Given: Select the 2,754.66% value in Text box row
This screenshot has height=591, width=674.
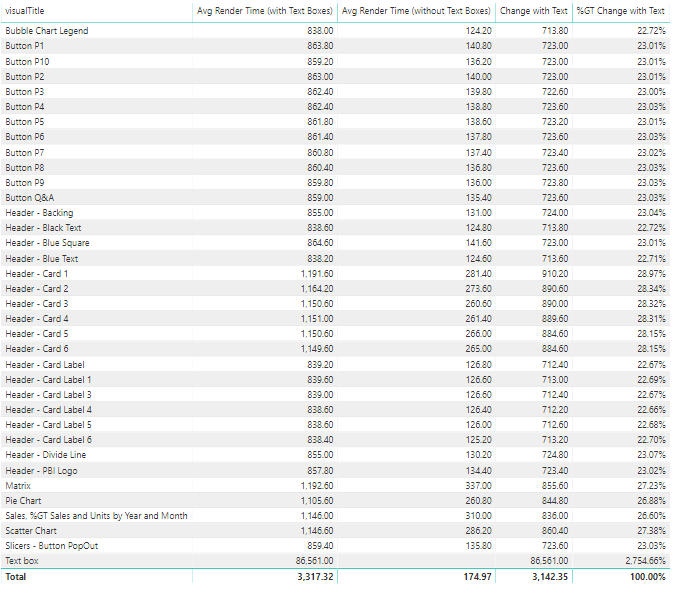Looking at the screenshot, I should (x=646, y=561).
